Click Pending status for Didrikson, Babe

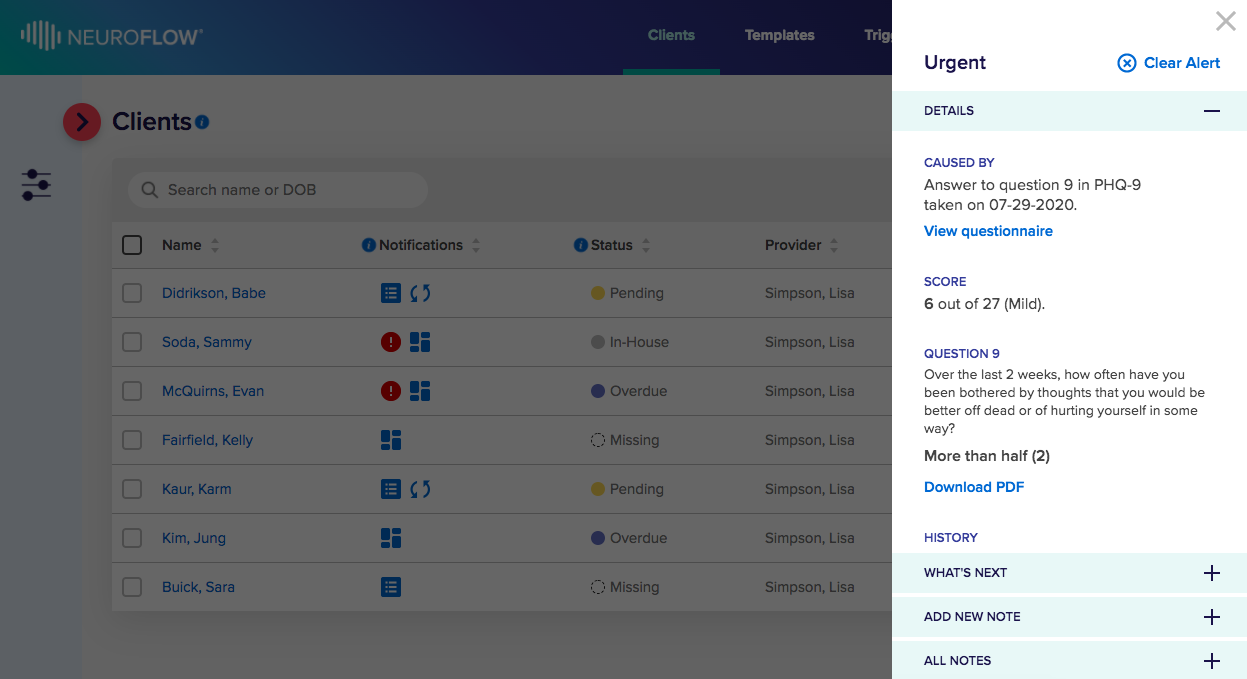click(x=627, y=293)
